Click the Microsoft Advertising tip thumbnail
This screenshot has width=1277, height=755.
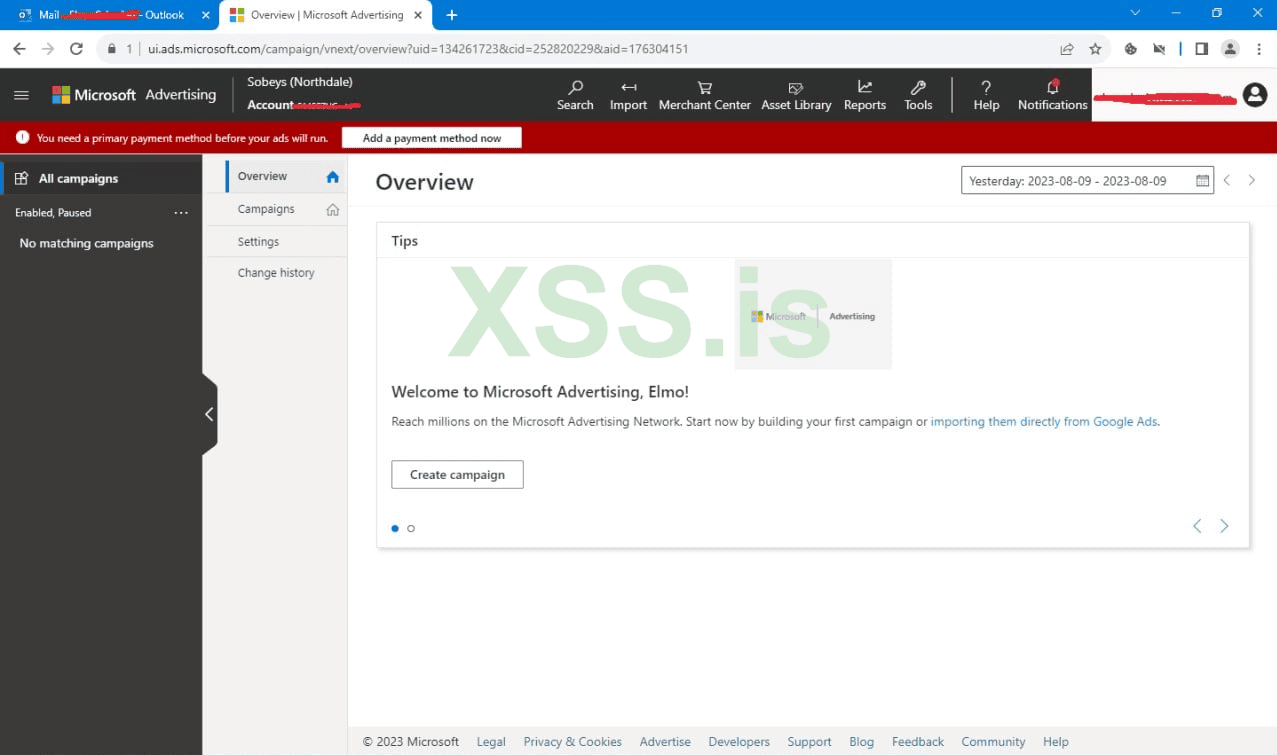point(813,315)
